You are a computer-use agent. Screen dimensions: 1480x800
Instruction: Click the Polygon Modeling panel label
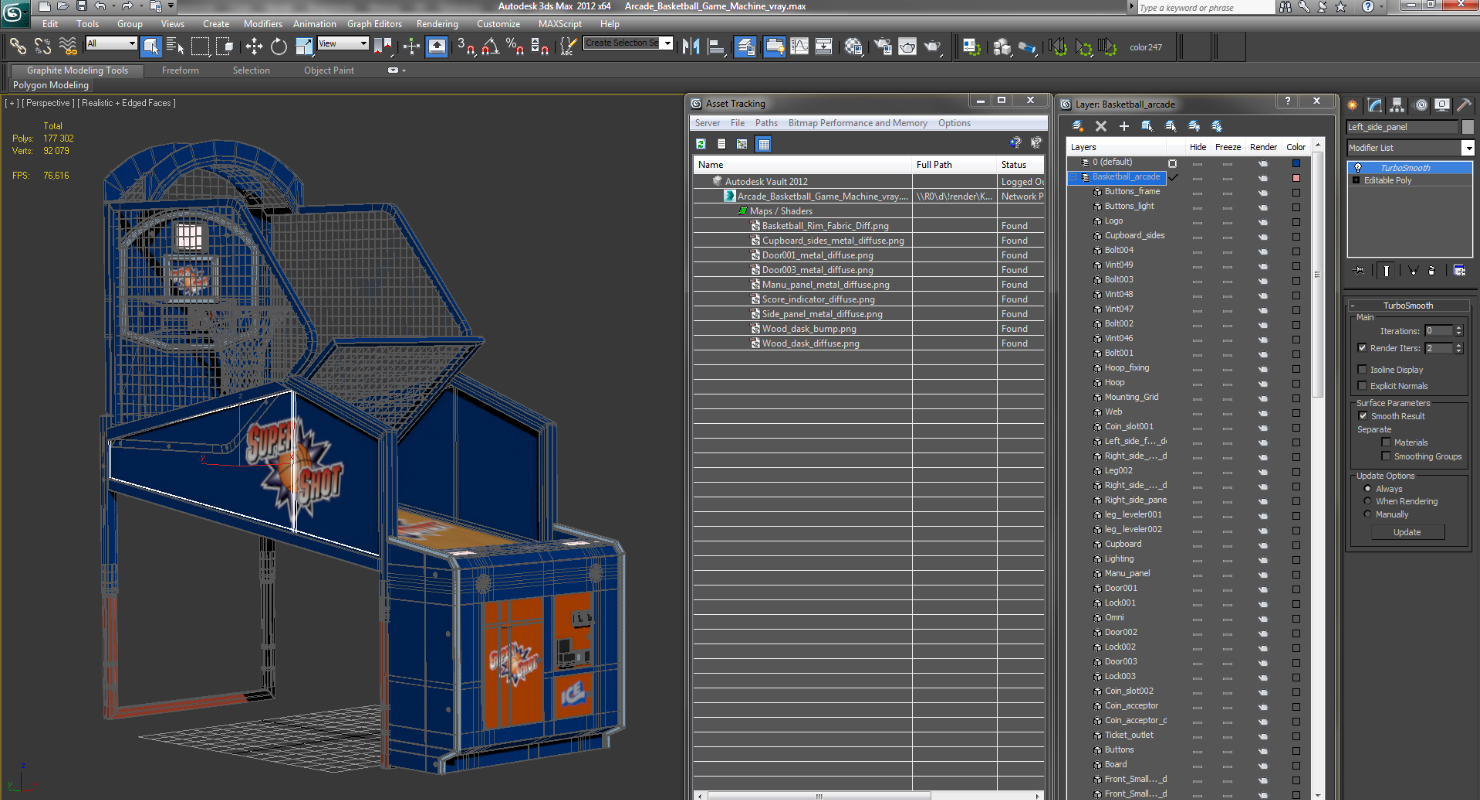pyautogui.click(x=51, y=86)
